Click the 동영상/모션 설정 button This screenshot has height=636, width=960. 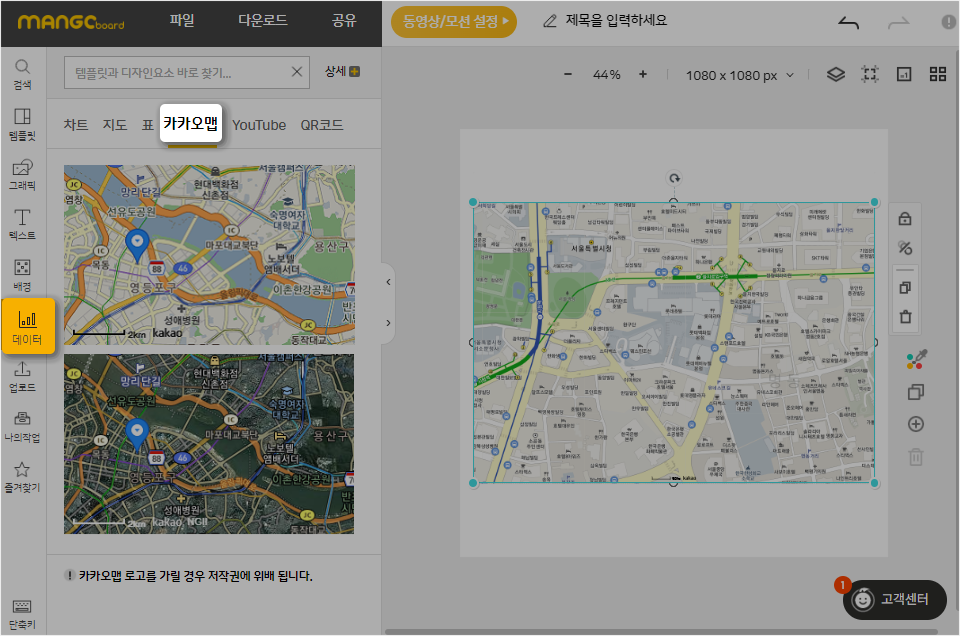(454, 22)
